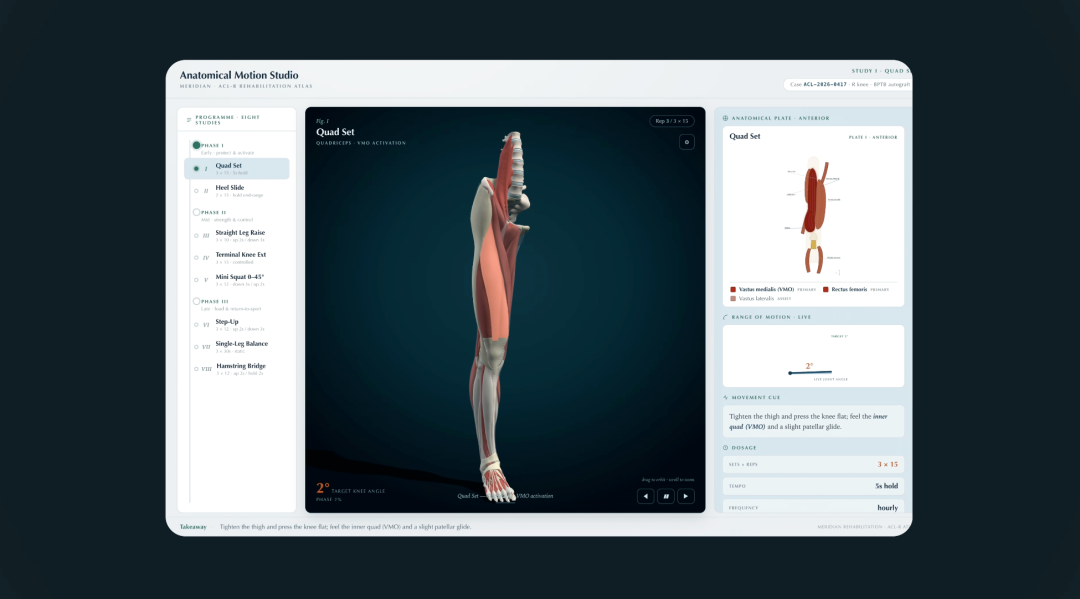1080x599 pixels.
Task: Open the Terminal Knee Ext exercise
Action: (237, 258)
